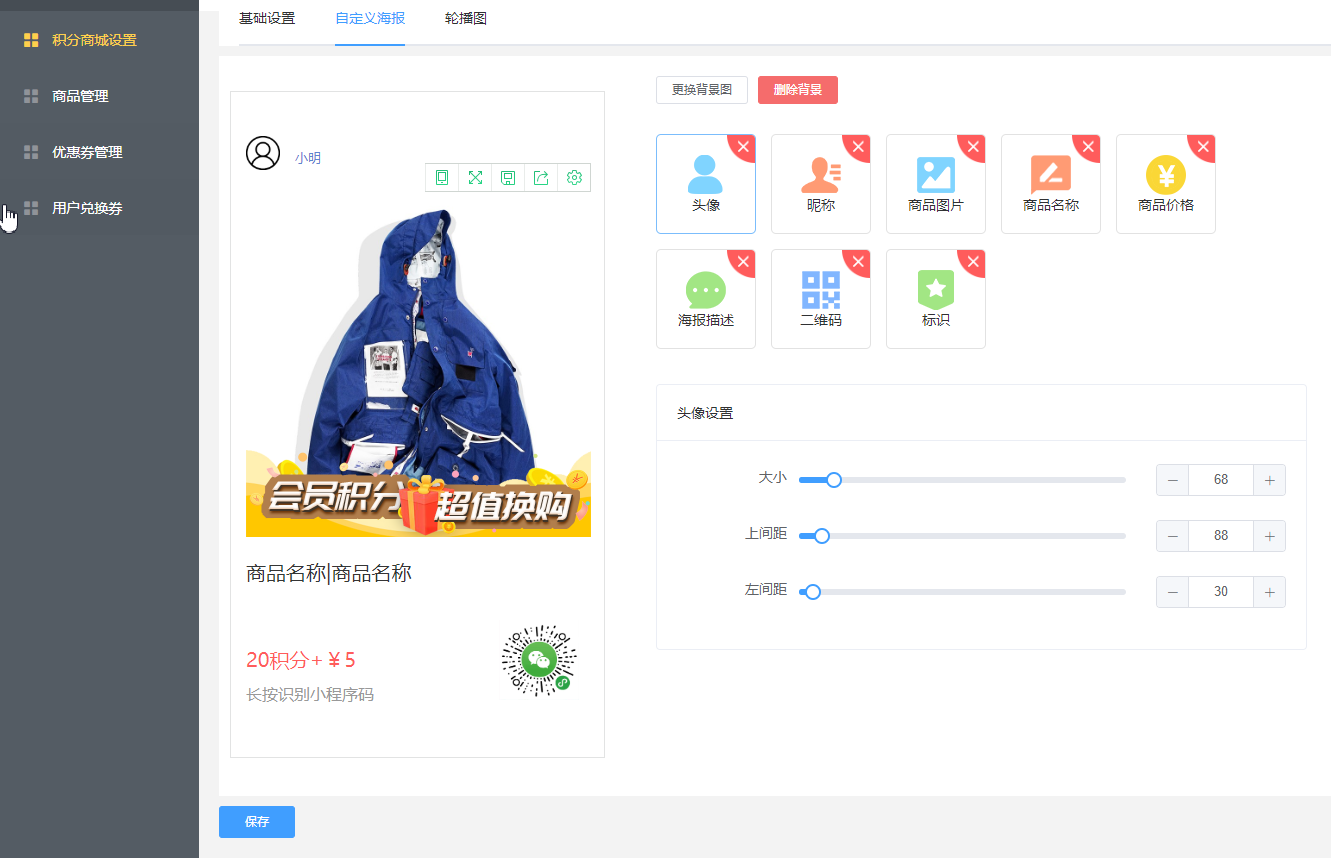Click the floppy disk save icon
This screenshot has height=858, width=1331.
click(508, 178)
